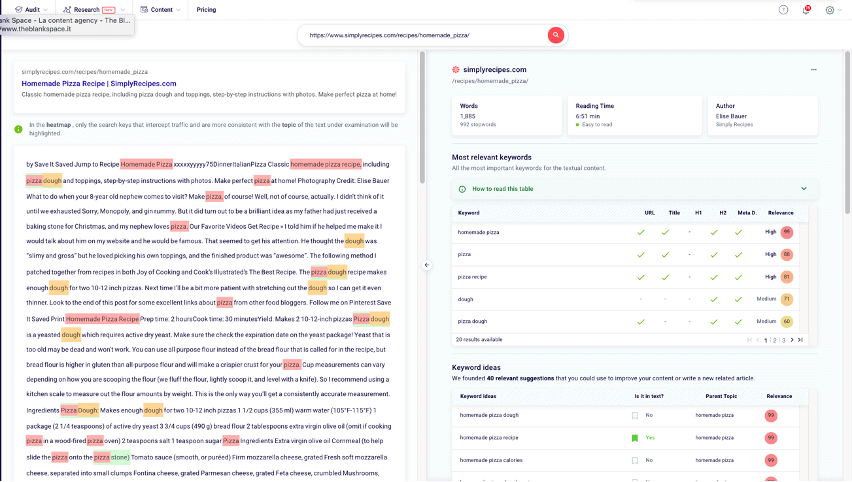852x482 pixels.
Task: Open the three-dot menu beside simplyrecipes.com
Action: [x=813, y=70]
